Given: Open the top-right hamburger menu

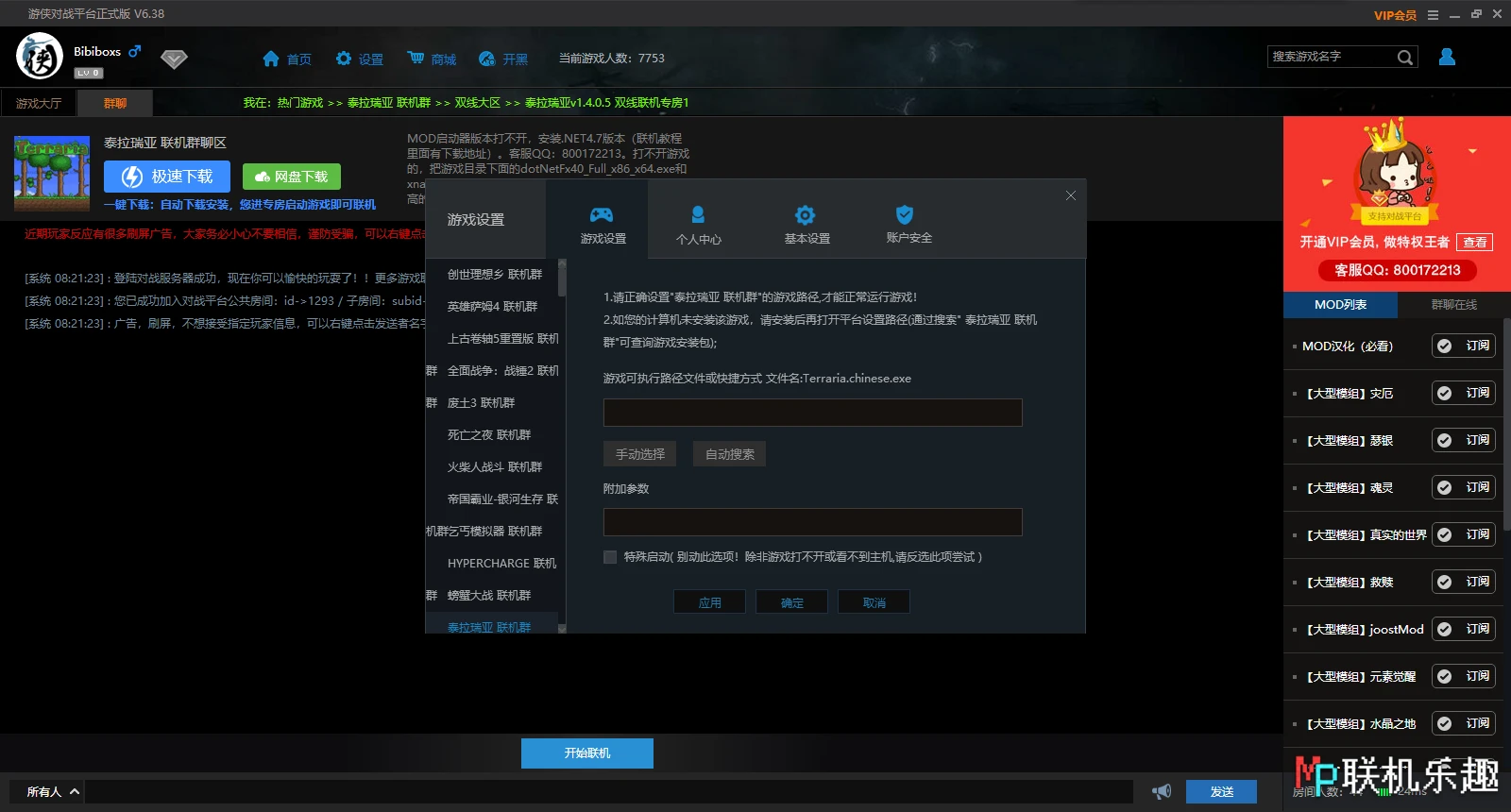Looking at the screenshot, I should (x=1433, y=15).
